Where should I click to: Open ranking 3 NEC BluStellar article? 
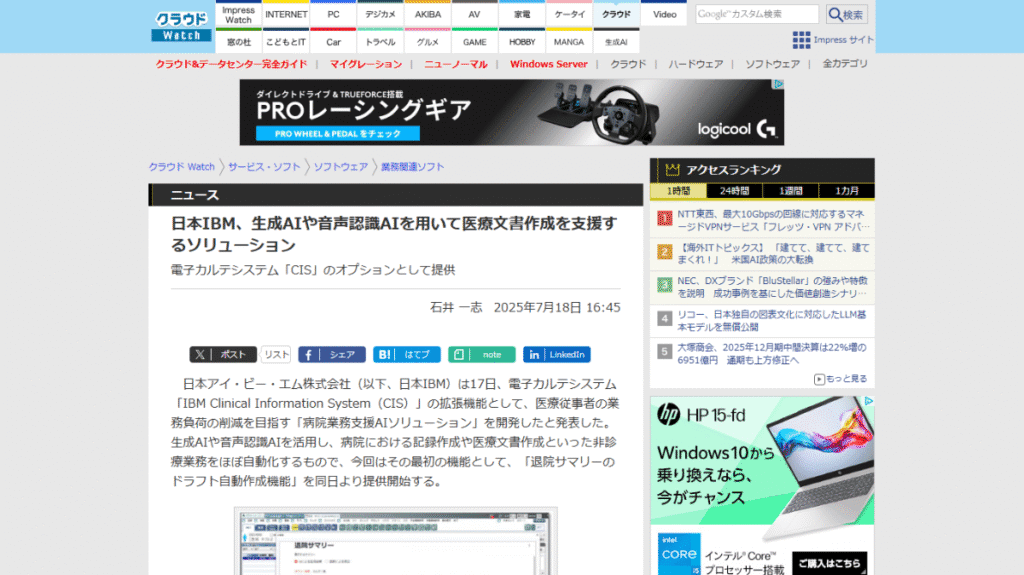(773, 287)
